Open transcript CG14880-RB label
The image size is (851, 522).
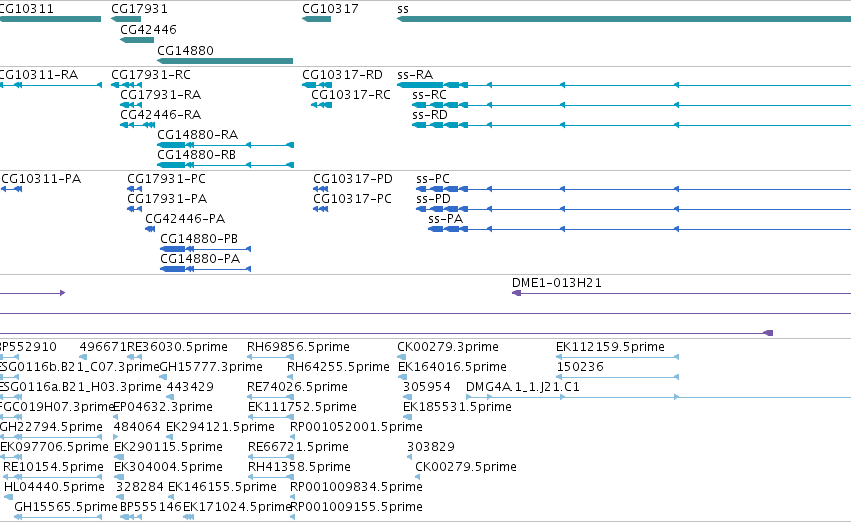196,155
